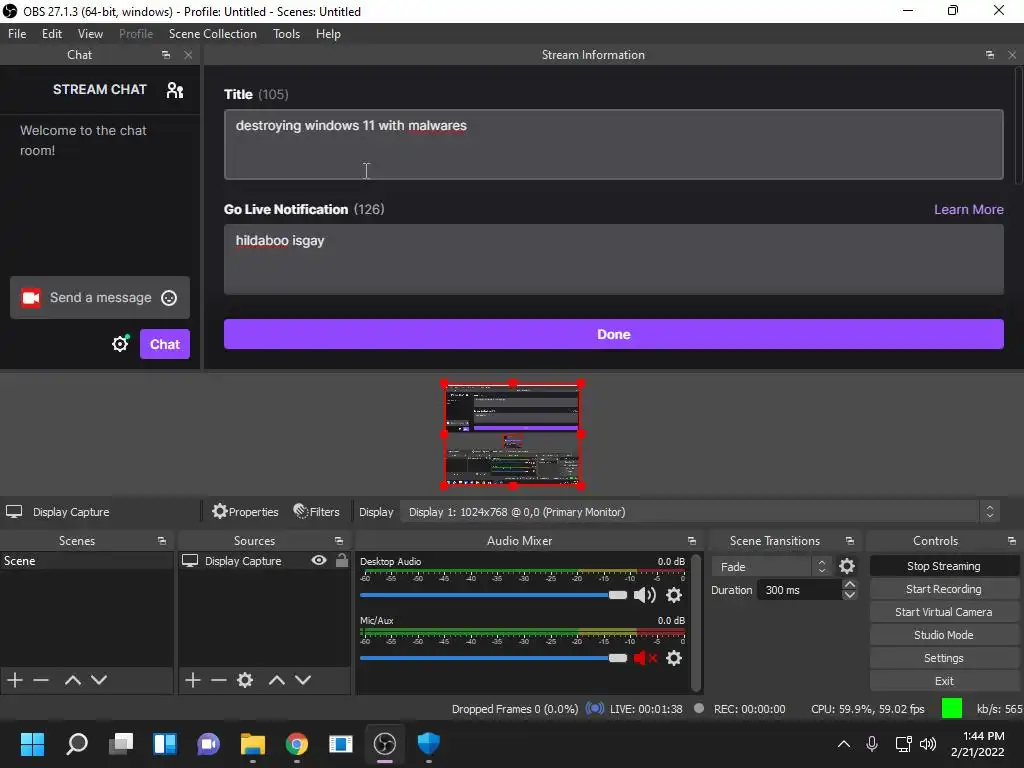The image size is (1024, 768).
Task: Move source down arrow in Sources panel
Action: coord(303,680)
